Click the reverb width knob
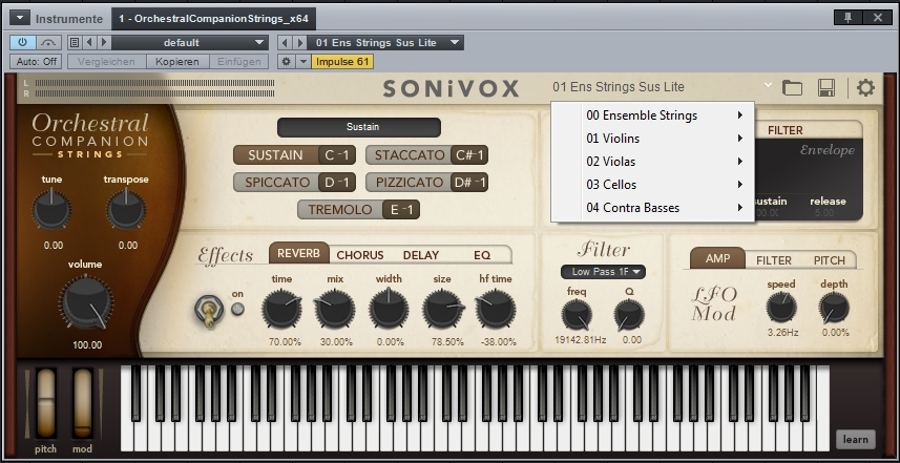900x463 pixels. pos(389,309)
